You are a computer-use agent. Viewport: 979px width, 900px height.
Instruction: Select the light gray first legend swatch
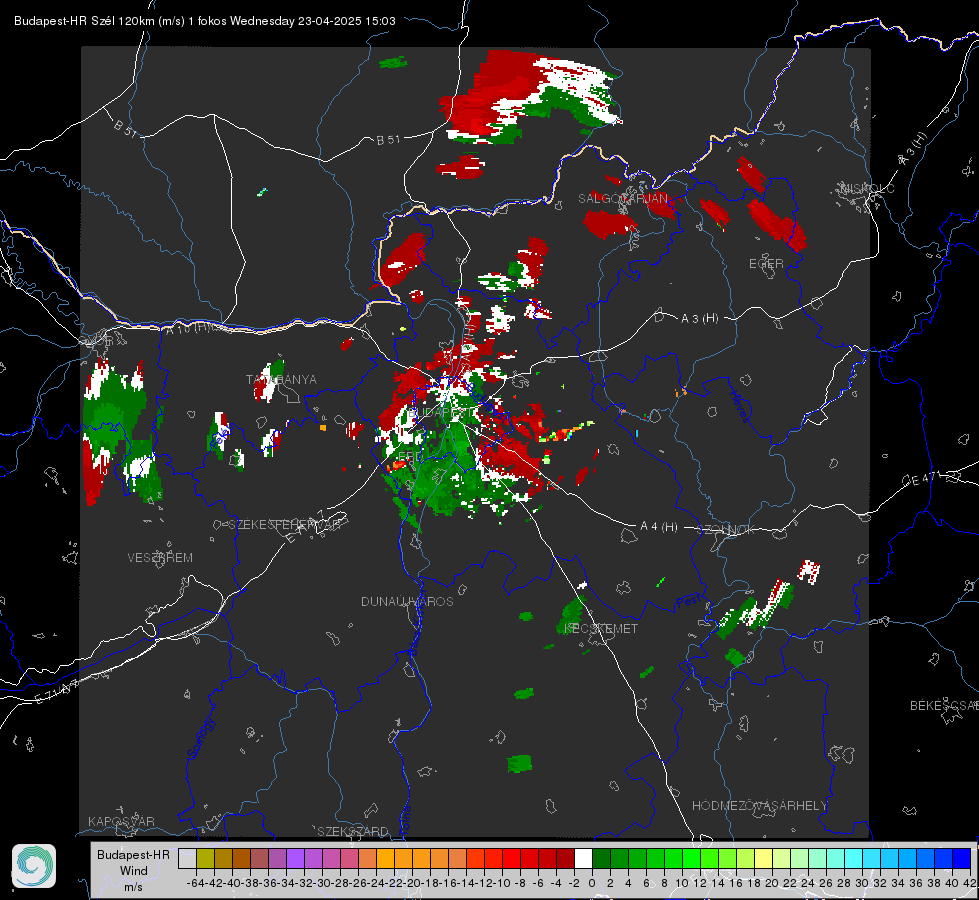187,859
